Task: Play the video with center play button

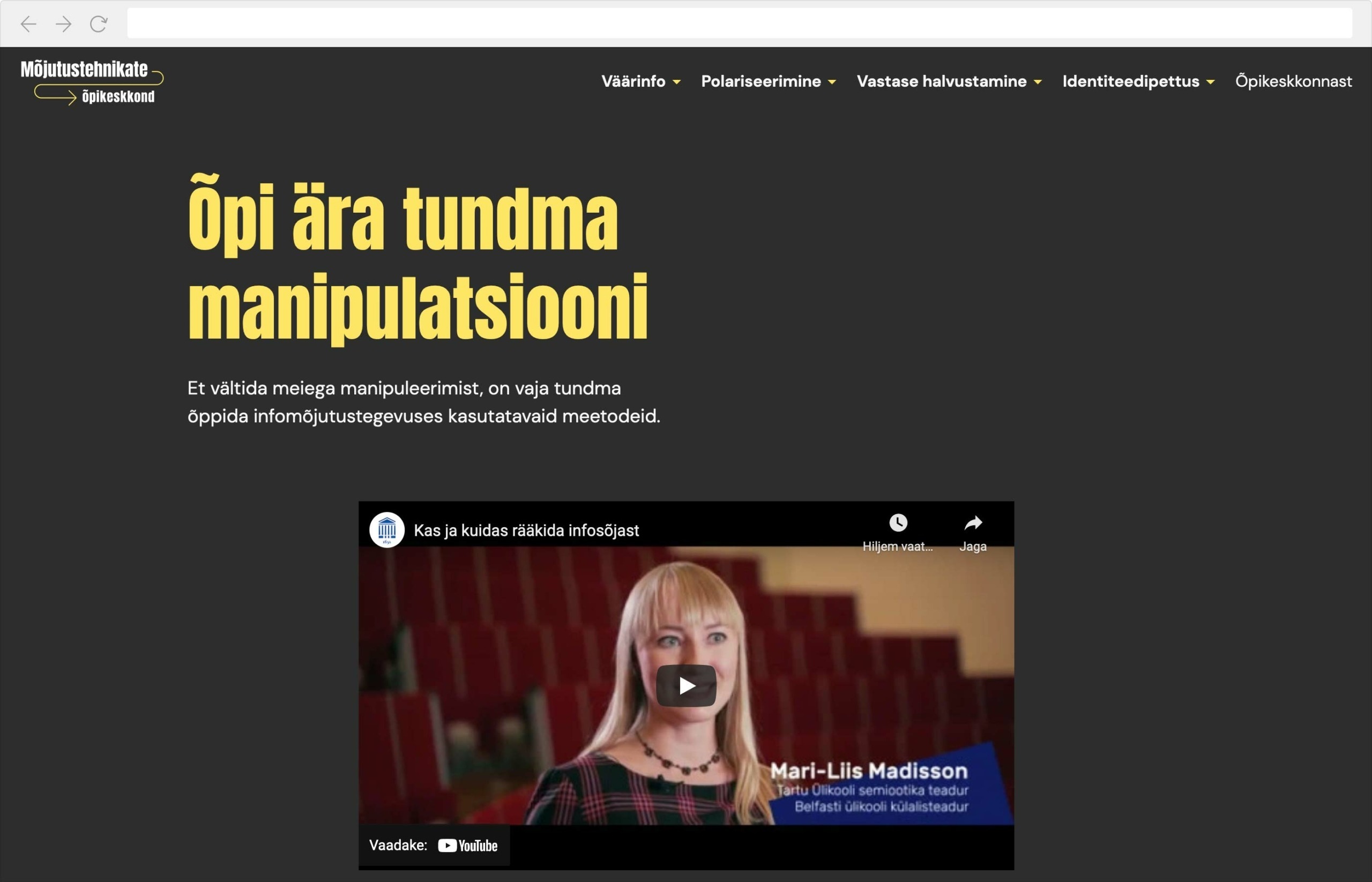Action: point(685,685)
